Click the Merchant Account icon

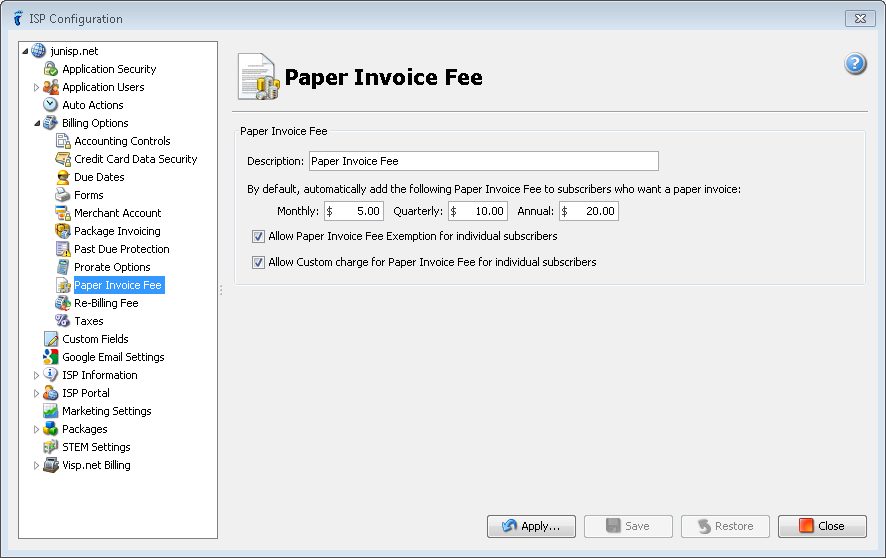tap(63, 213)
